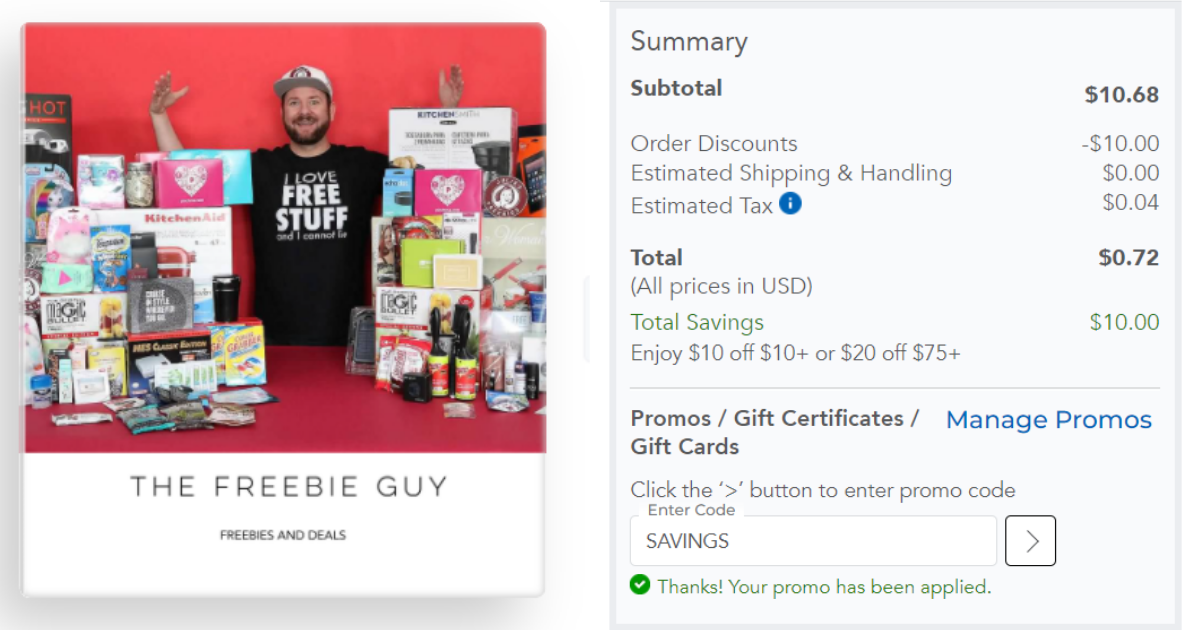Click the Order Discounts line
Screen dimensions: 1200x630
[713, 143]
